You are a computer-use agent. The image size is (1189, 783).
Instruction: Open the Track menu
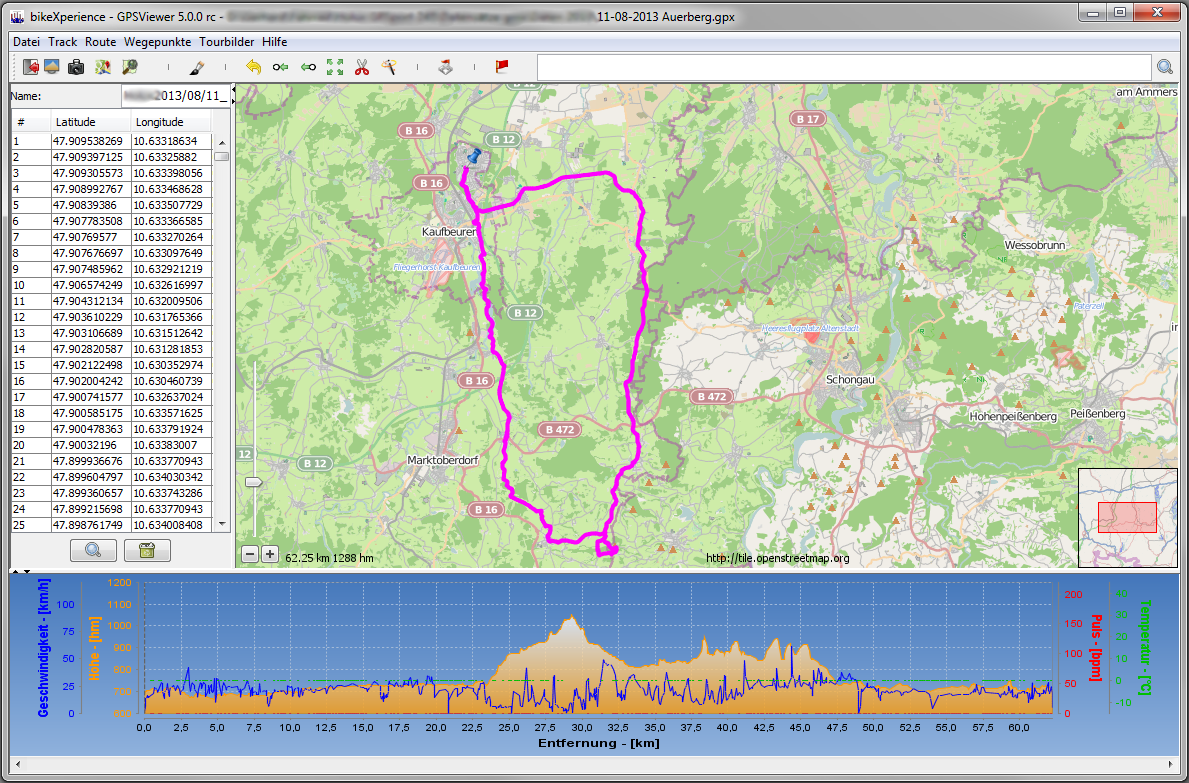[62, 42]
